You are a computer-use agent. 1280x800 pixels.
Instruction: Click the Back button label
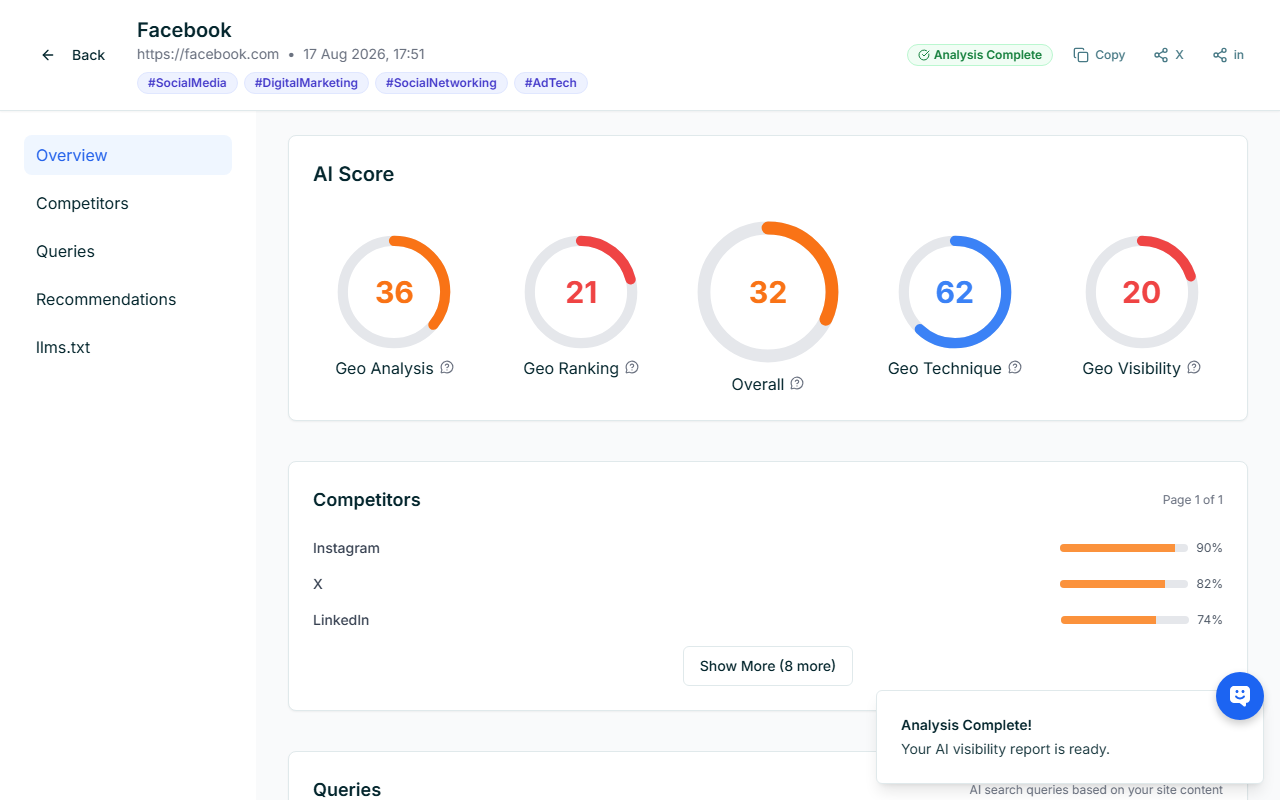click(x=88, y=55)
